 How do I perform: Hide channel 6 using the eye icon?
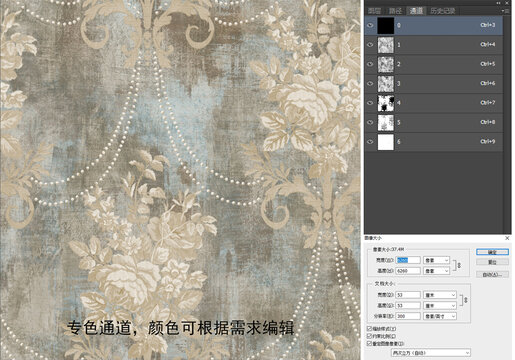[x=370, y=142]
